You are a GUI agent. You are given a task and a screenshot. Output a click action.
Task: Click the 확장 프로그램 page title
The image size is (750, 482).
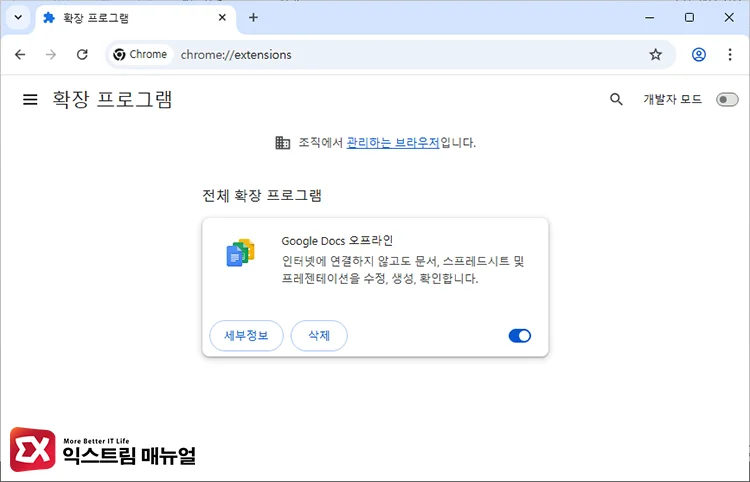coord(112,99)
